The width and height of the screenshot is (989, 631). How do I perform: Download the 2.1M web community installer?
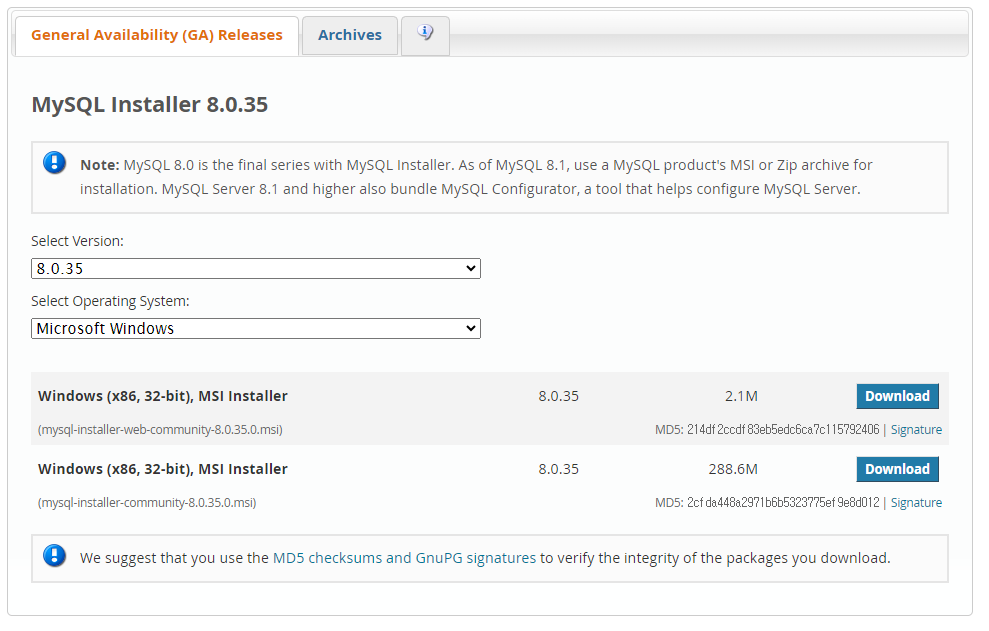click(897, 396)
